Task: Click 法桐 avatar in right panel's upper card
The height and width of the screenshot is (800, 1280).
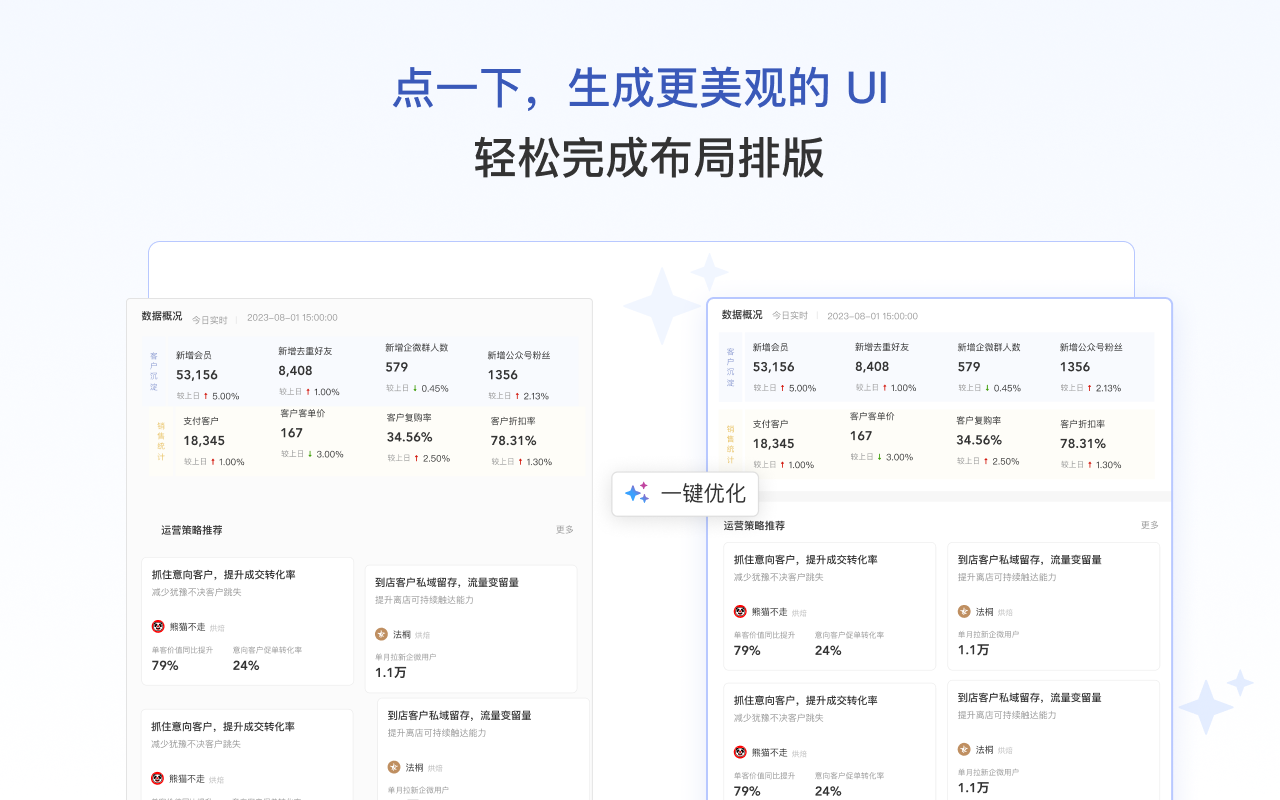Action: pyautogui.click(x=964, y=611)
